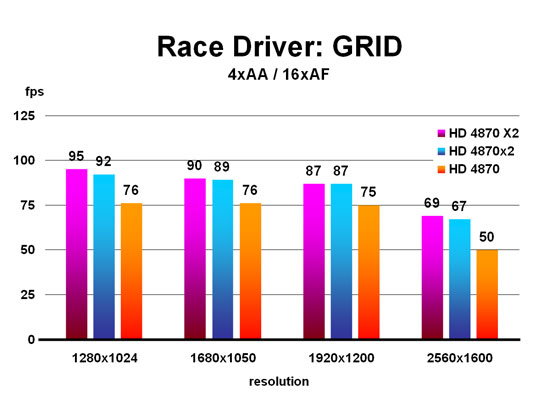
Task: Click the orange HD 4870 legend swatch
Action: (441, 169)
